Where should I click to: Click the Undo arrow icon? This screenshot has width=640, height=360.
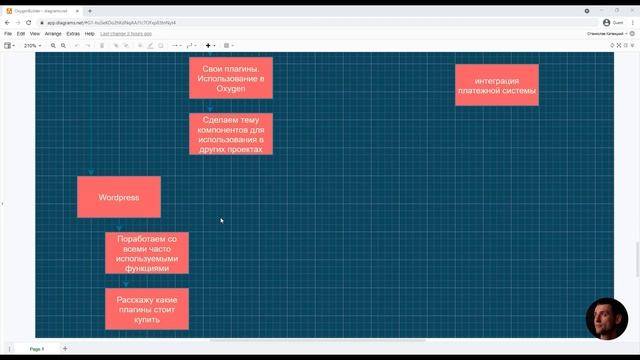(x=77, y=46)
